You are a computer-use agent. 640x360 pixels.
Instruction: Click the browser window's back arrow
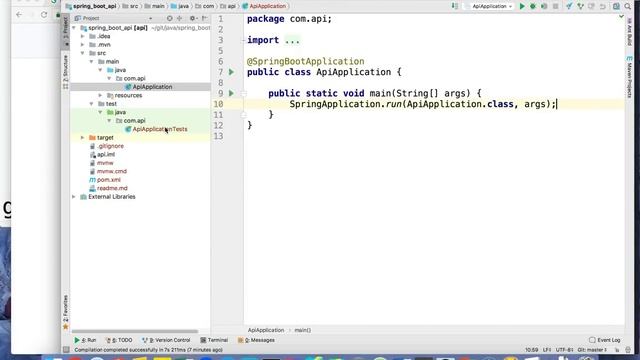pos(19,15)
